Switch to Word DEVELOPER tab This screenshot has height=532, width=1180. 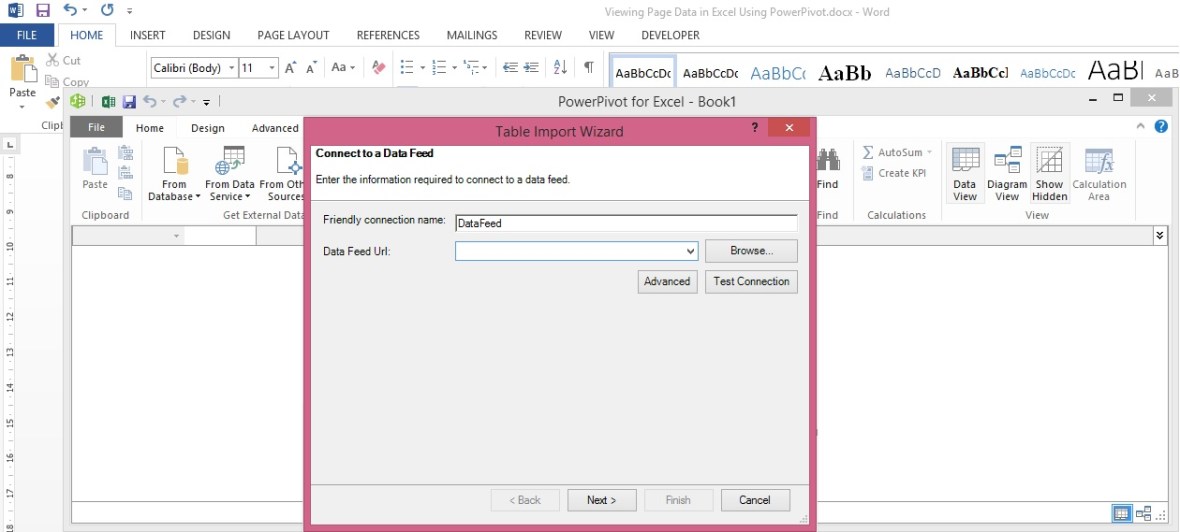671,35
